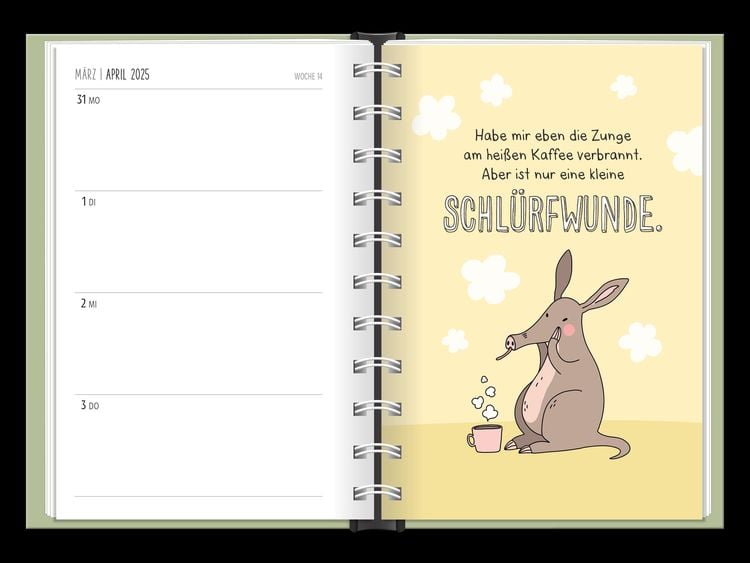Select the "31 MO" day entry

88,100
